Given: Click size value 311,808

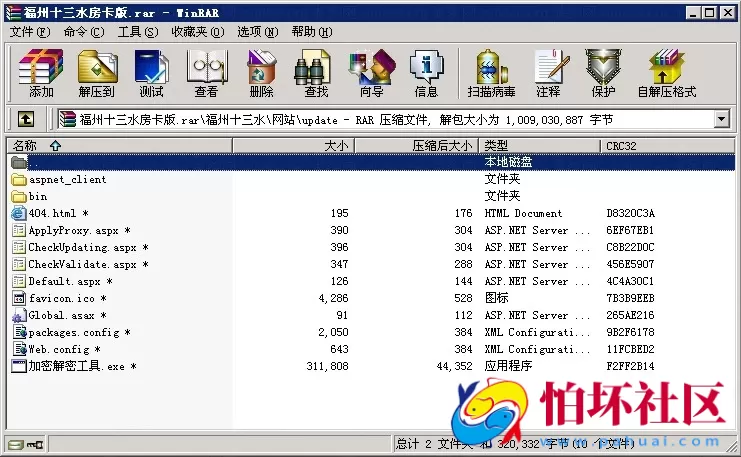Looking at the screenshot, I should point(327,366).
